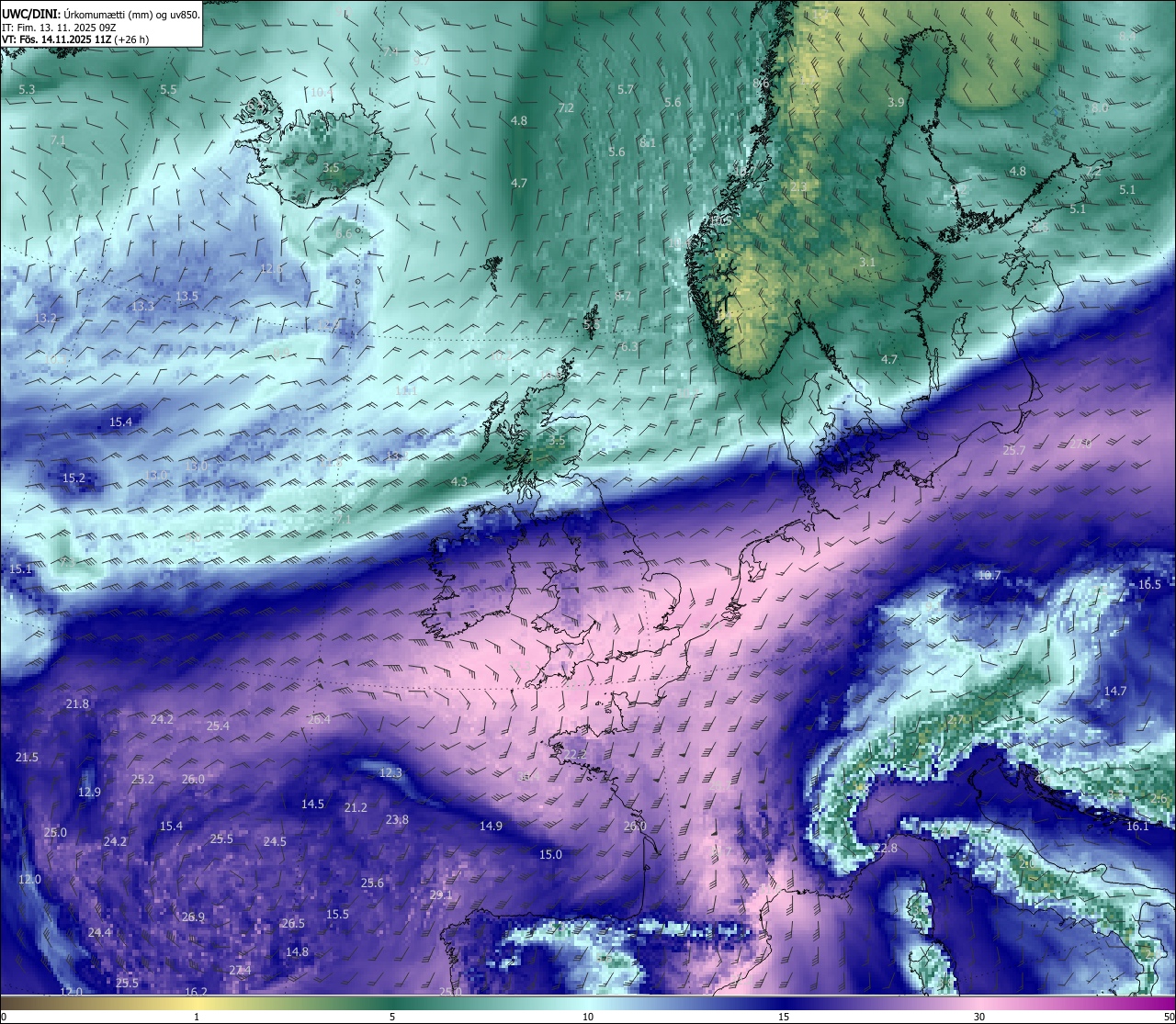Click the 12.3 value in the dry slot

pos(390,772)
